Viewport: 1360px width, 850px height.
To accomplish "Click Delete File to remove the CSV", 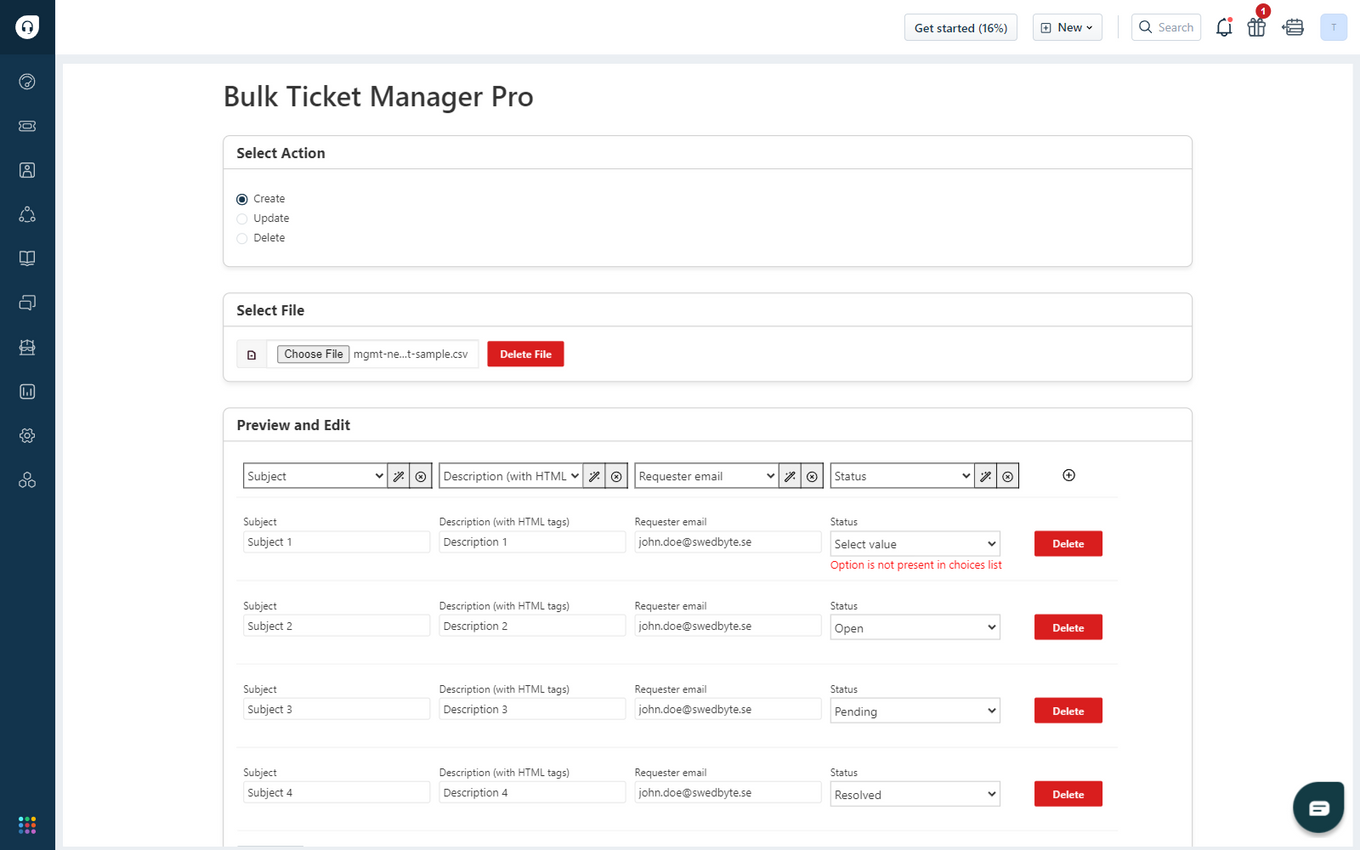I will (x=525, y=353).
